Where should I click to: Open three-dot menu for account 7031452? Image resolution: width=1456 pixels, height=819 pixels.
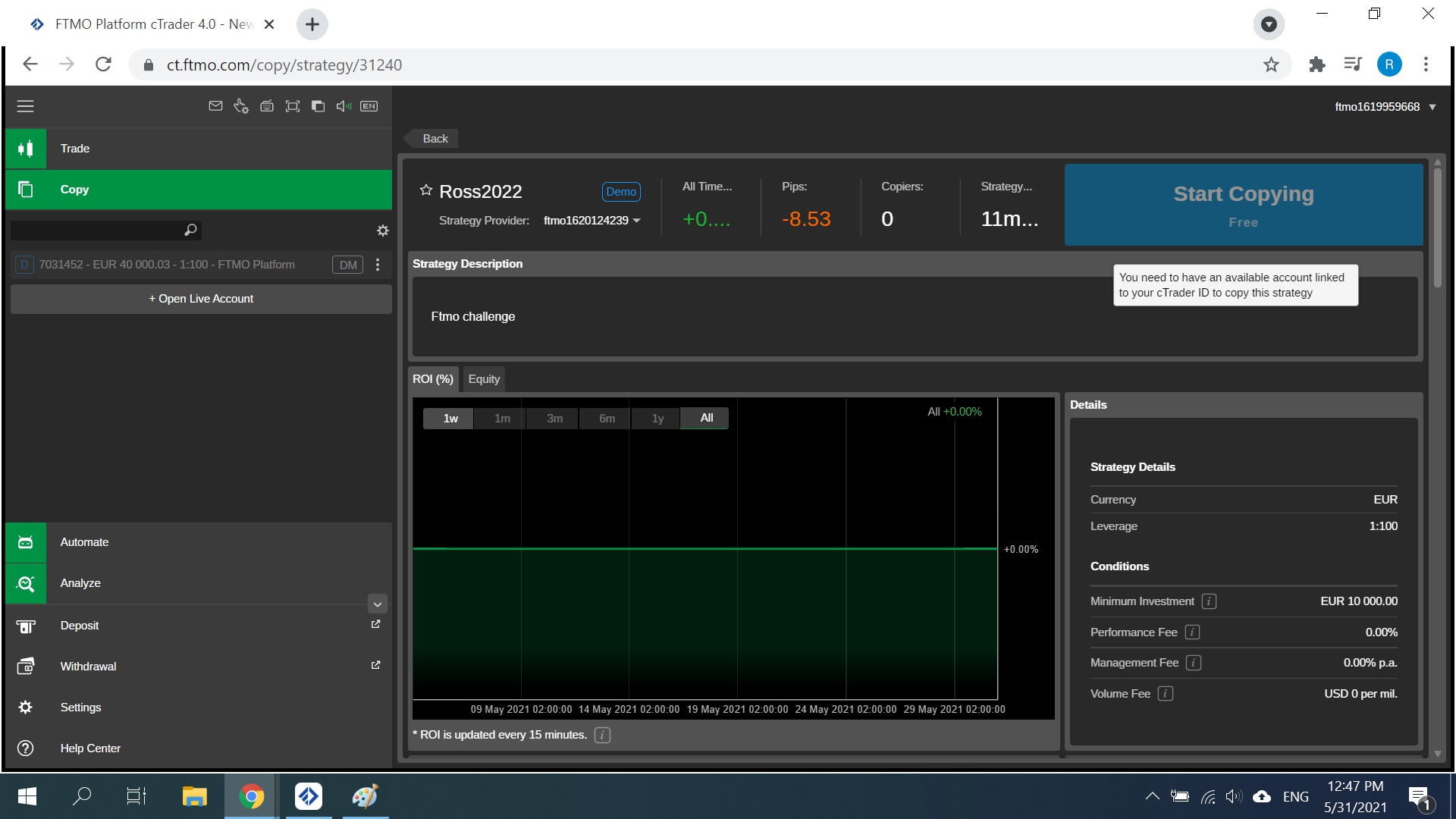pos(378,265)
